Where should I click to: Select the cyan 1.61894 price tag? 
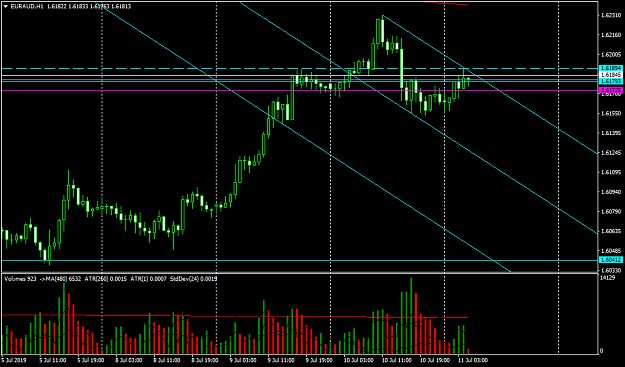pyautogui.click(x=610, y=69)
